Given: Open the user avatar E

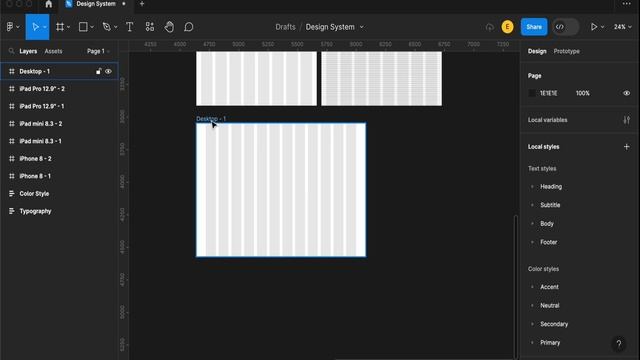Looking at the screenshot, I should tap(507, 27).
